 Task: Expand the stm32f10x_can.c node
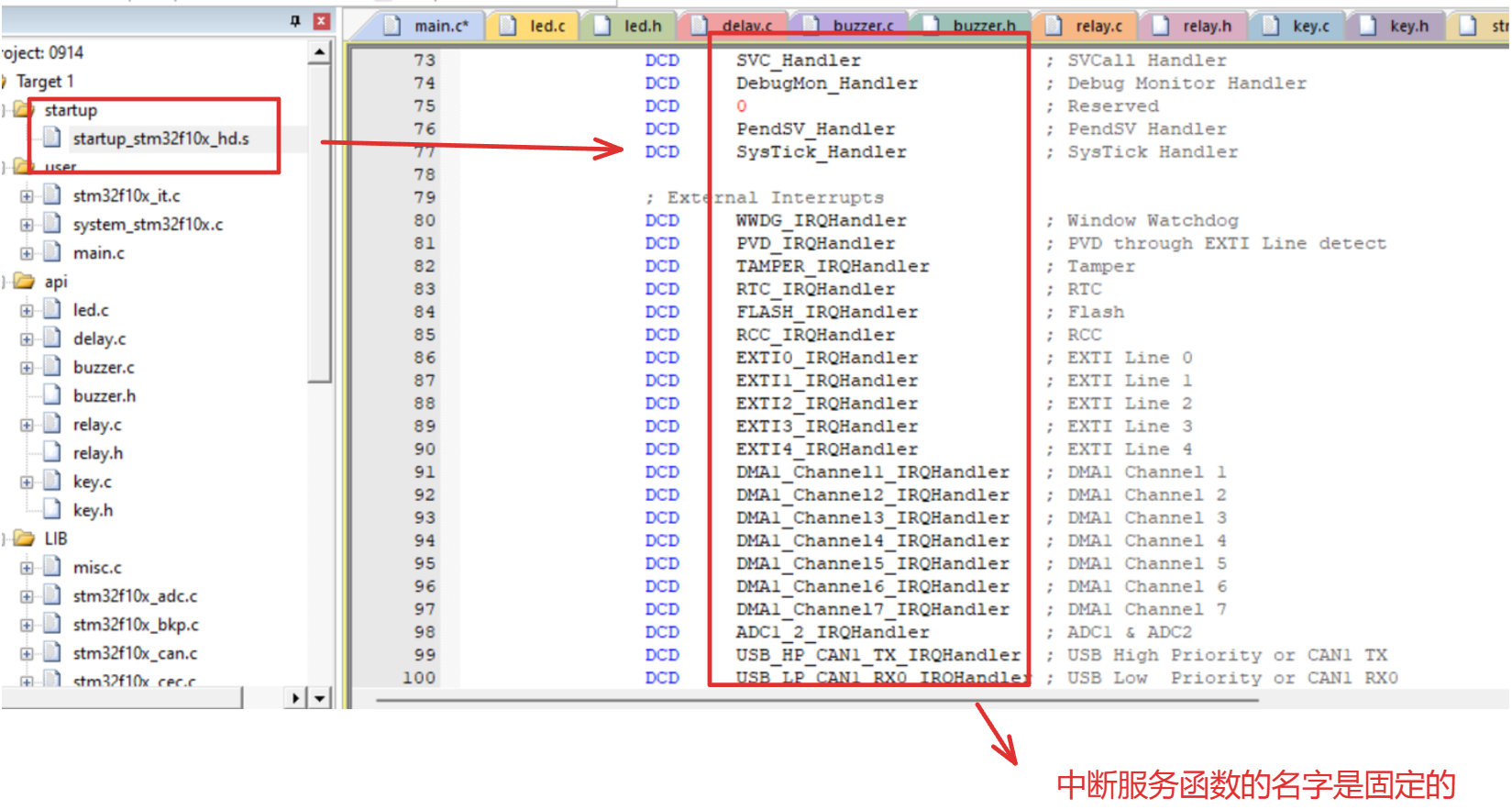[27, 654]
